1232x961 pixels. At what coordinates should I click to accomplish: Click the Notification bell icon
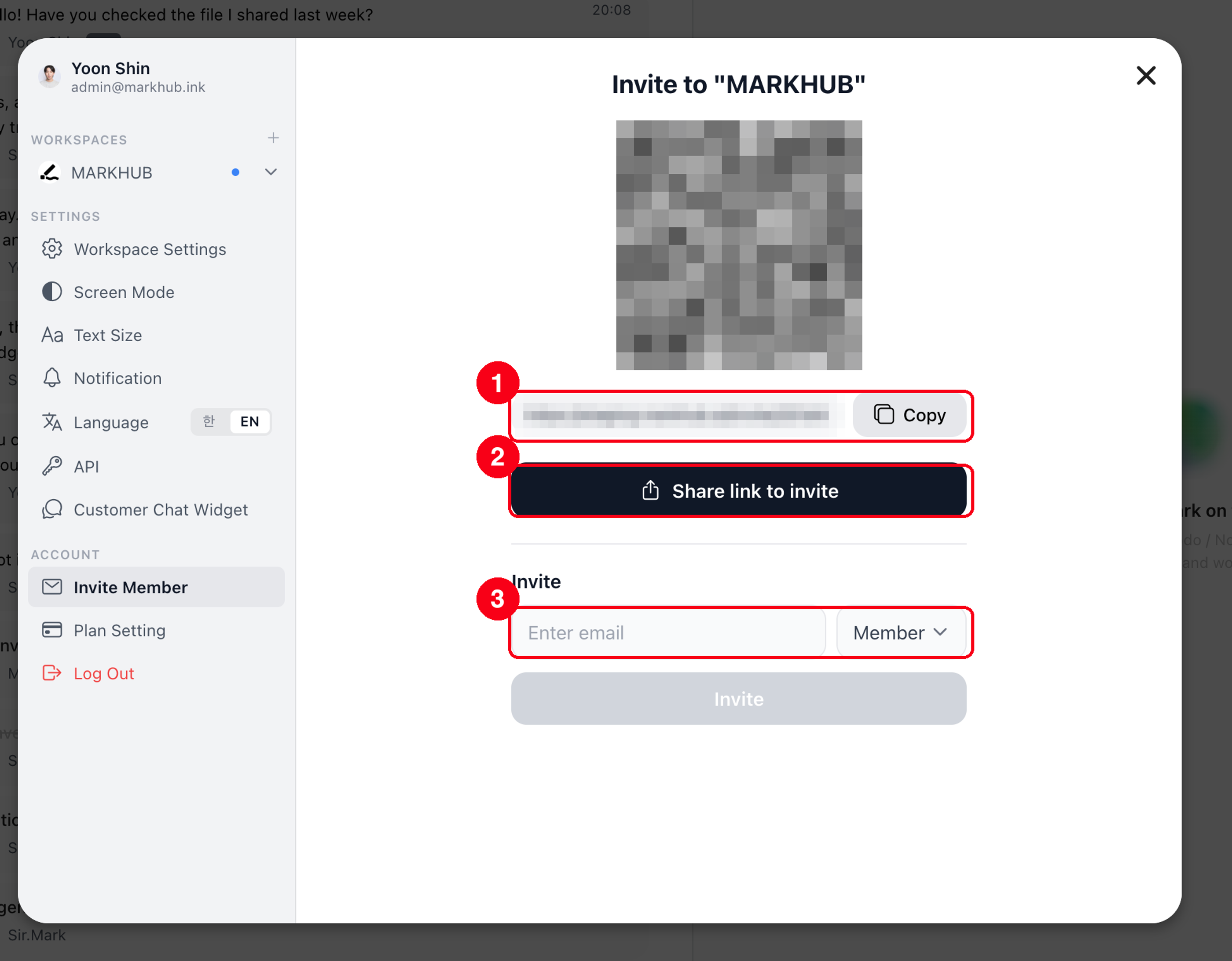(x=52, y=378)
